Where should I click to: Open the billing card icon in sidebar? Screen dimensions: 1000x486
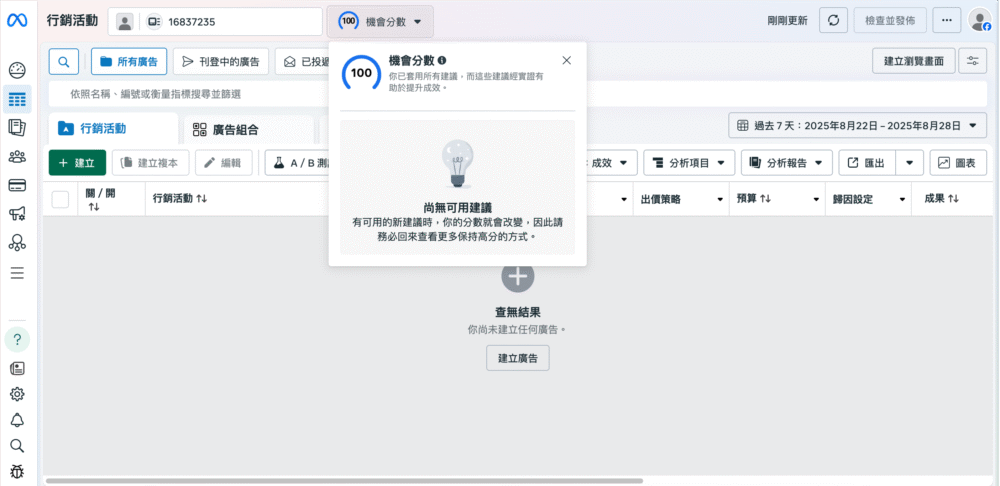click(x=17, y=186)
